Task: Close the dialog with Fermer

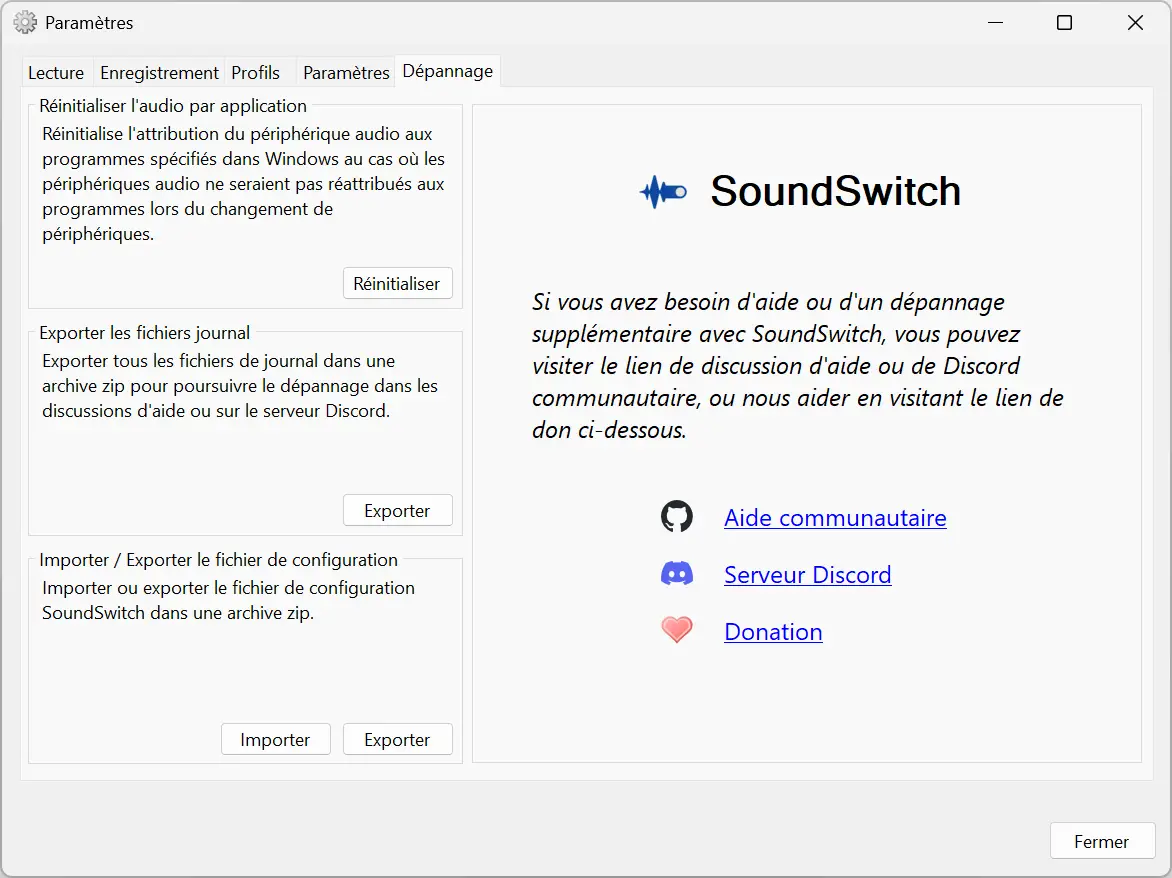Action: tap(1102, 841)
